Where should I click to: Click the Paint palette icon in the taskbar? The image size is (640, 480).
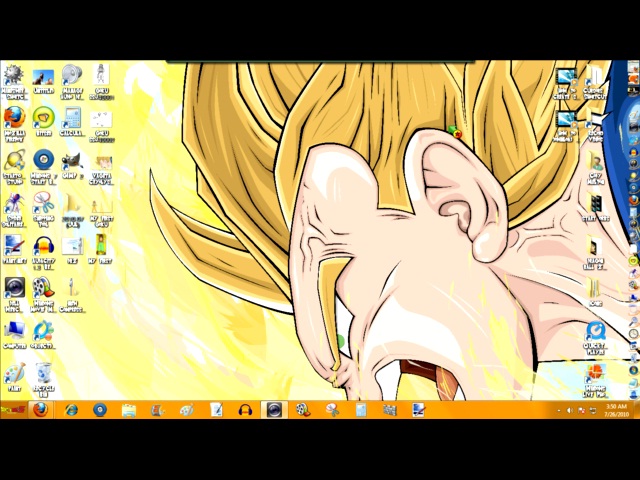pos(187,410)
